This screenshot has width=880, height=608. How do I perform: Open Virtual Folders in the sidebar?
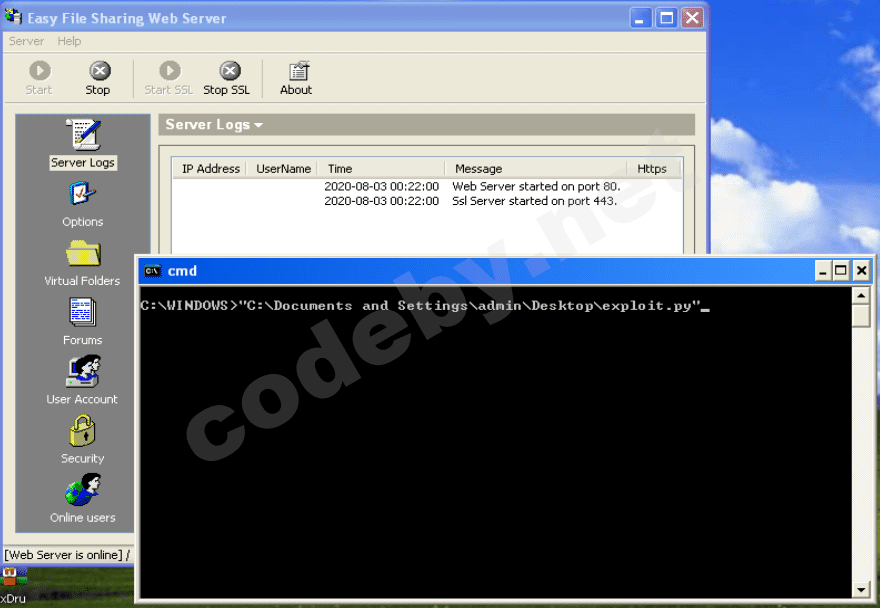[82, 263]
